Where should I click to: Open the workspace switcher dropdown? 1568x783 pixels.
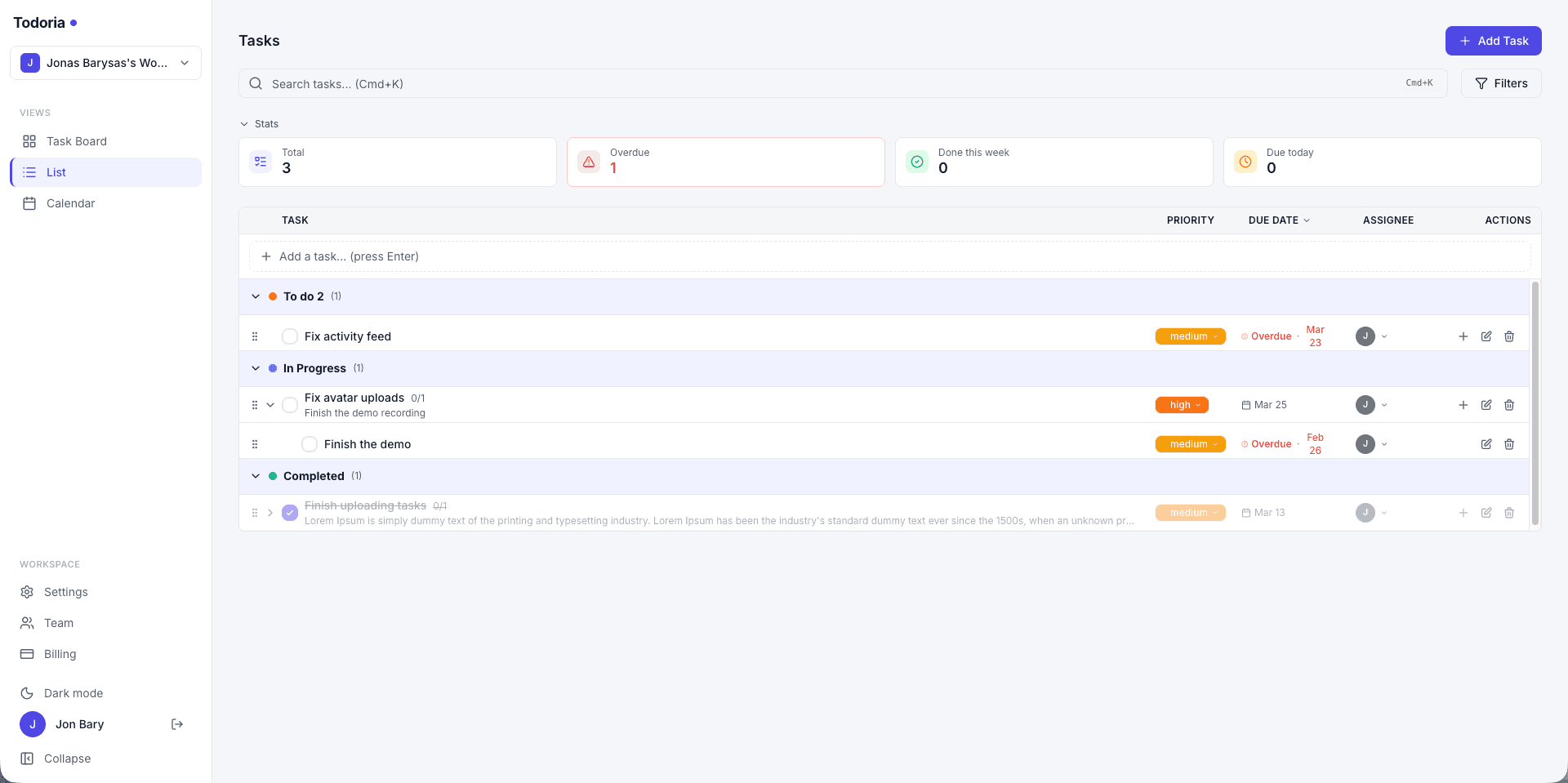pos(184,62)
